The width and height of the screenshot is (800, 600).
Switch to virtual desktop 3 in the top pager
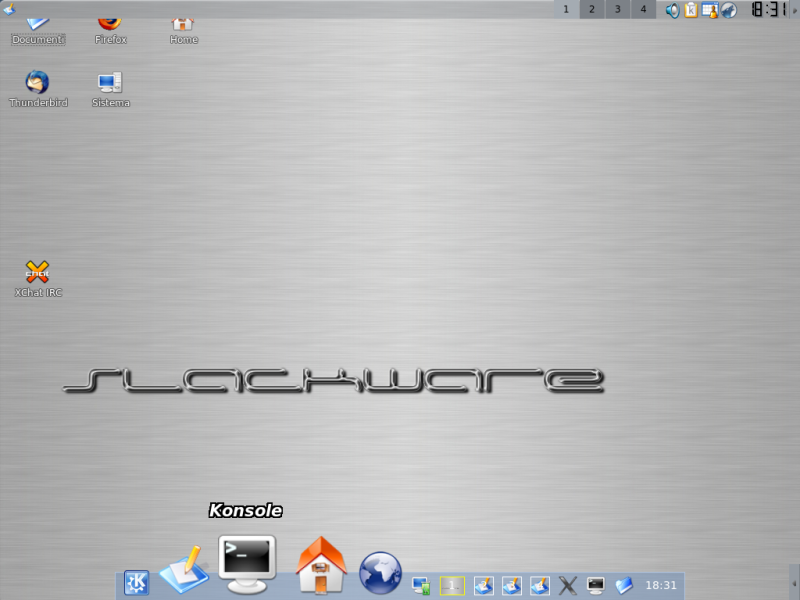click(617, 9)
